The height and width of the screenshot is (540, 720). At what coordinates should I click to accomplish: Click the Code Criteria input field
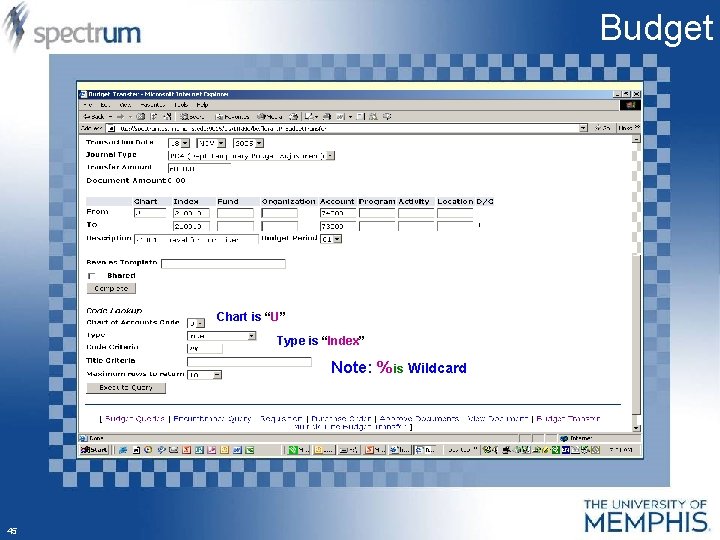pyautogui.click(x=205, y=349)
